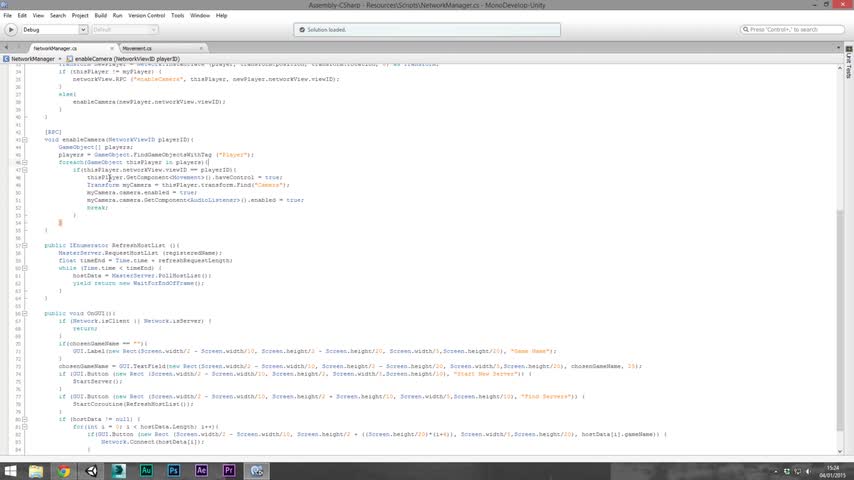Click the Run play button in toolbar
The height and width of the screenshot is (480, 854).
(x=10, y=29)
